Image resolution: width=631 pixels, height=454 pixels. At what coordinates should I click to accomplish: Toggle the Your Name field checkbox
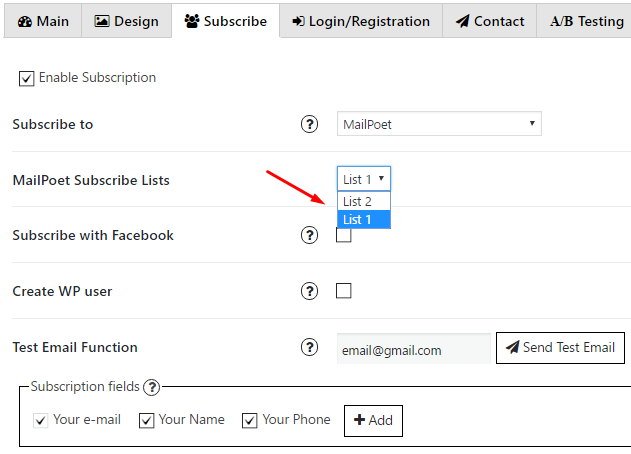[x=146, y=421]
